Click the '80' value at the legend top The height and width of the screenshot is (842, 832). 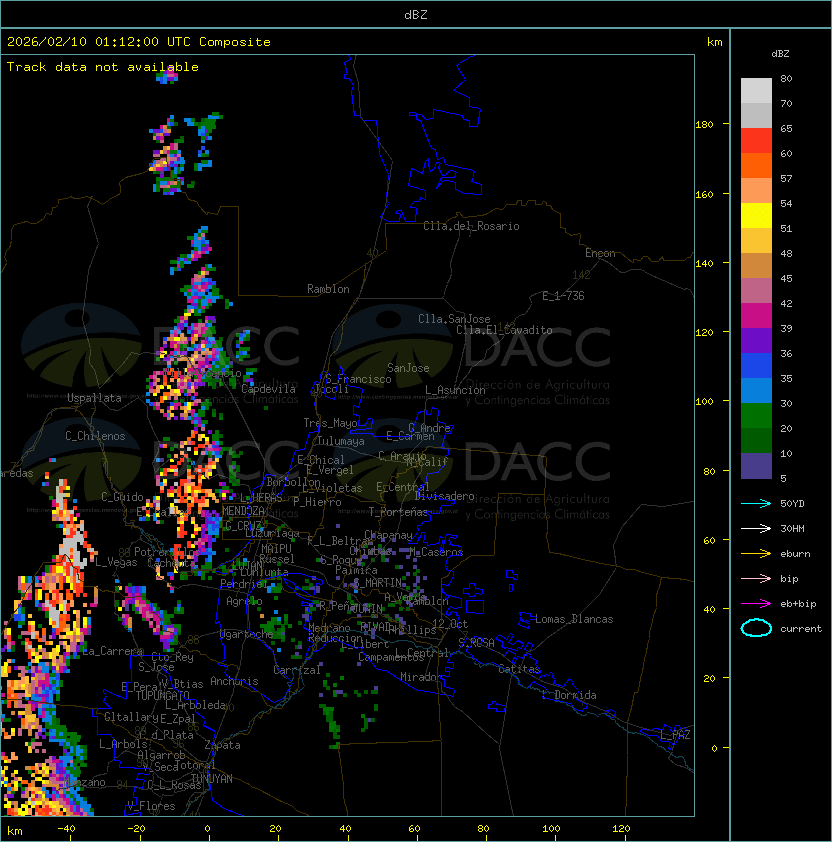[x=786, y=78]
